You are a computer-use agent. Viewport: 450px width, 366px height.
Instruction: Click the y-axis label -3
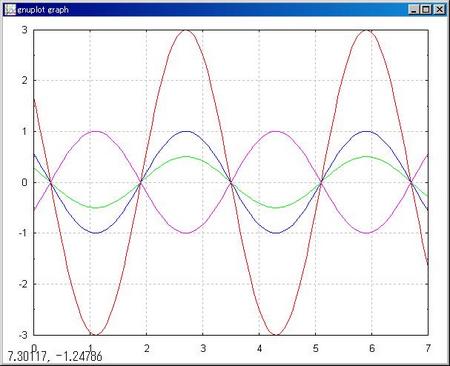(x=23, y=335)
